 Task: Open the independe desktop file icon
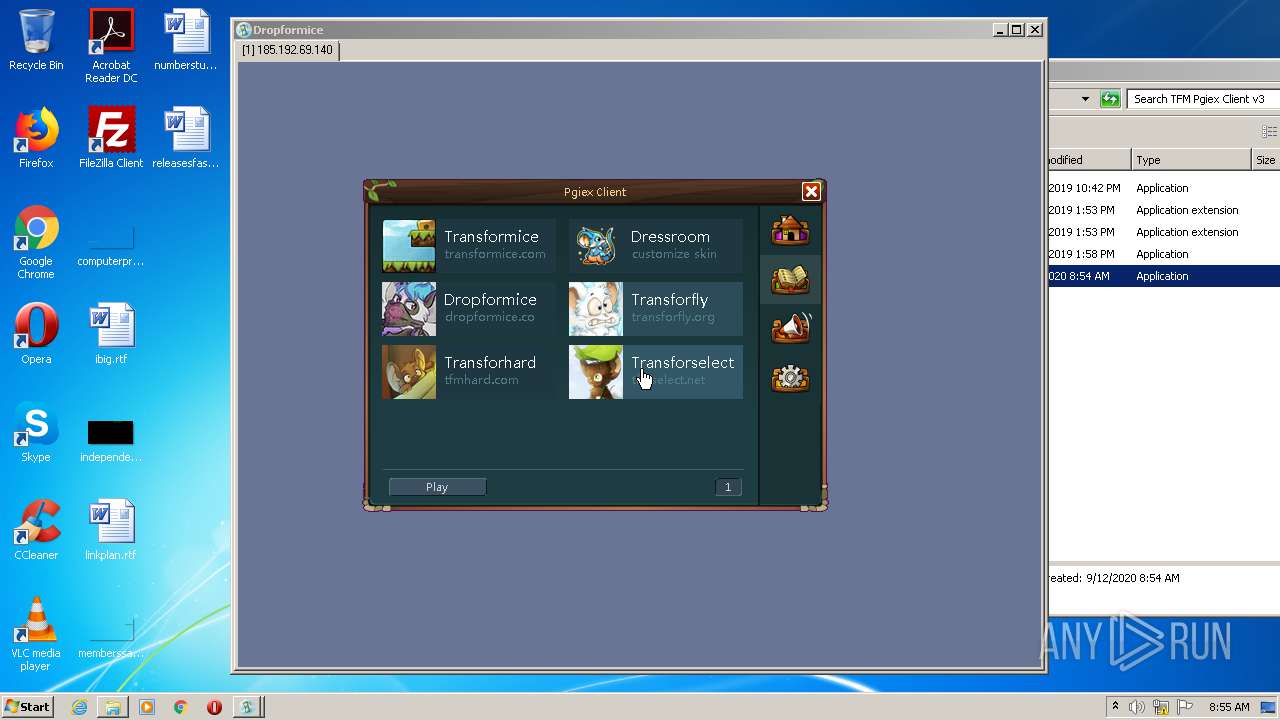coord(111,441)
